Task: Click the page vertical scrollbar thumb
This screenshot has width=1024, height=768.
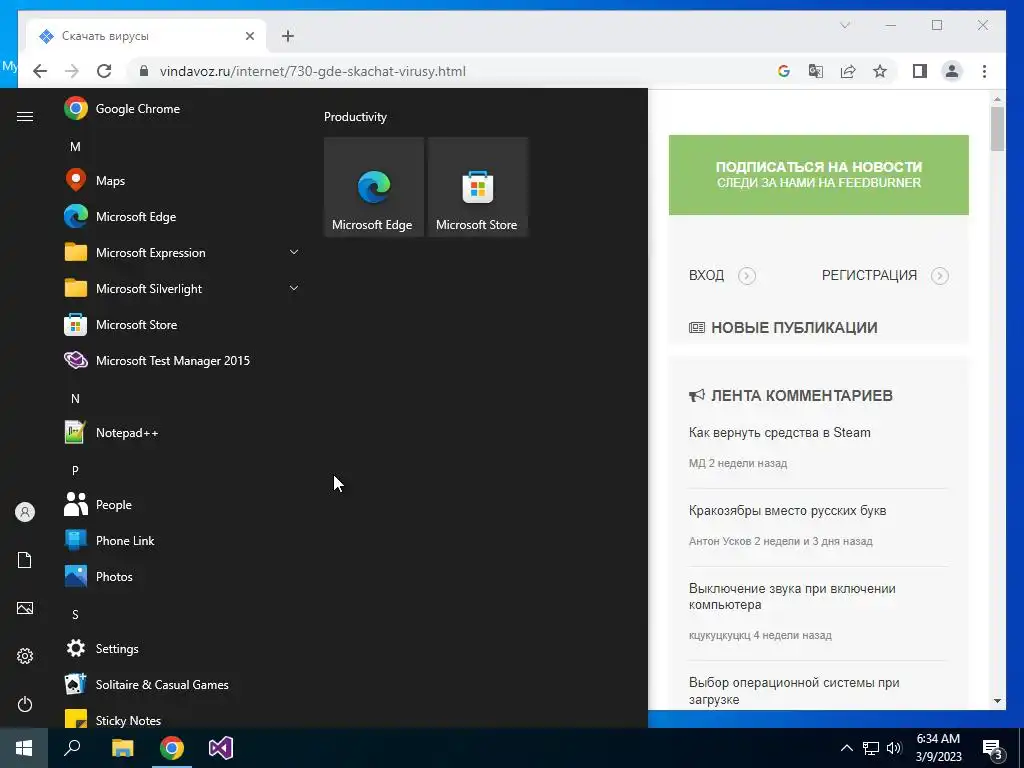Action: (997, 129)
